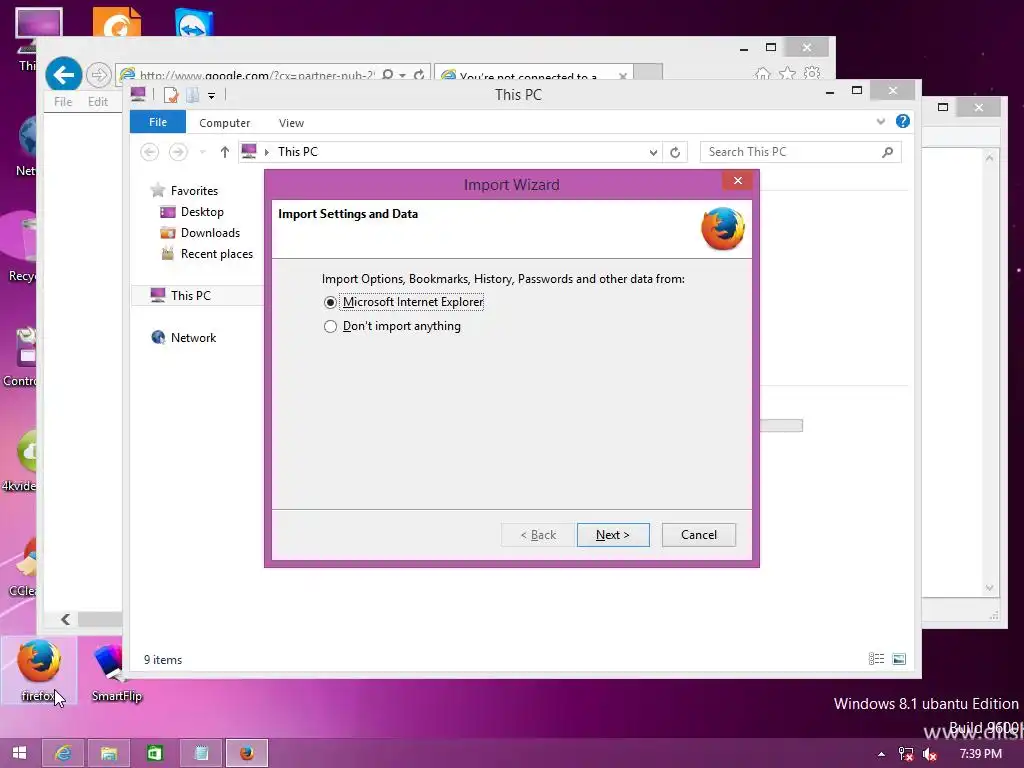Click the search magnifier icon in Explorer
The width and height of the screenshot is (1024, 768).
[x=887, y=152]
